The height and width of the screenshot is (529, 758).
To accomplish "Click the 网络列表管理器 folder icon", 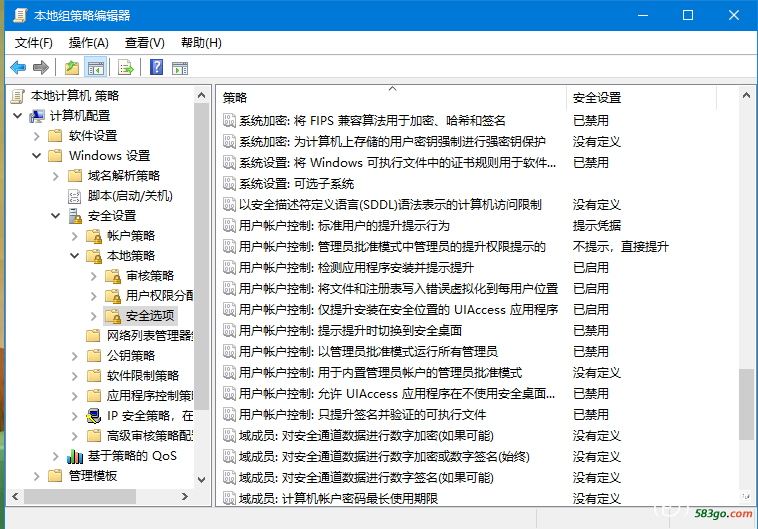I will [93, 336].
